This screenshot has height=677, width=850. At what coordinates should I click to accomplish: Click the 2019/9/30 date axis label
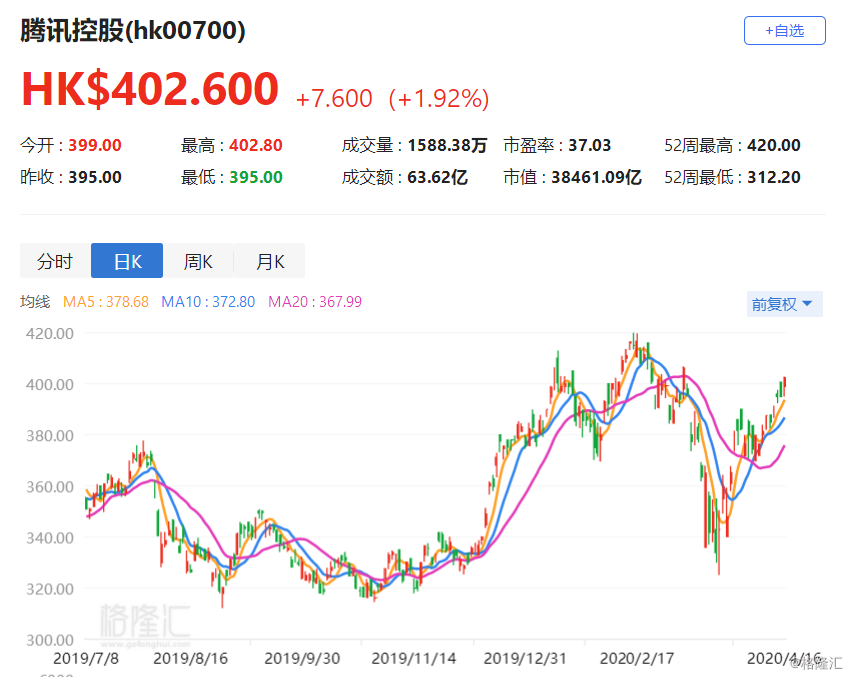click(x=302, y=659)
